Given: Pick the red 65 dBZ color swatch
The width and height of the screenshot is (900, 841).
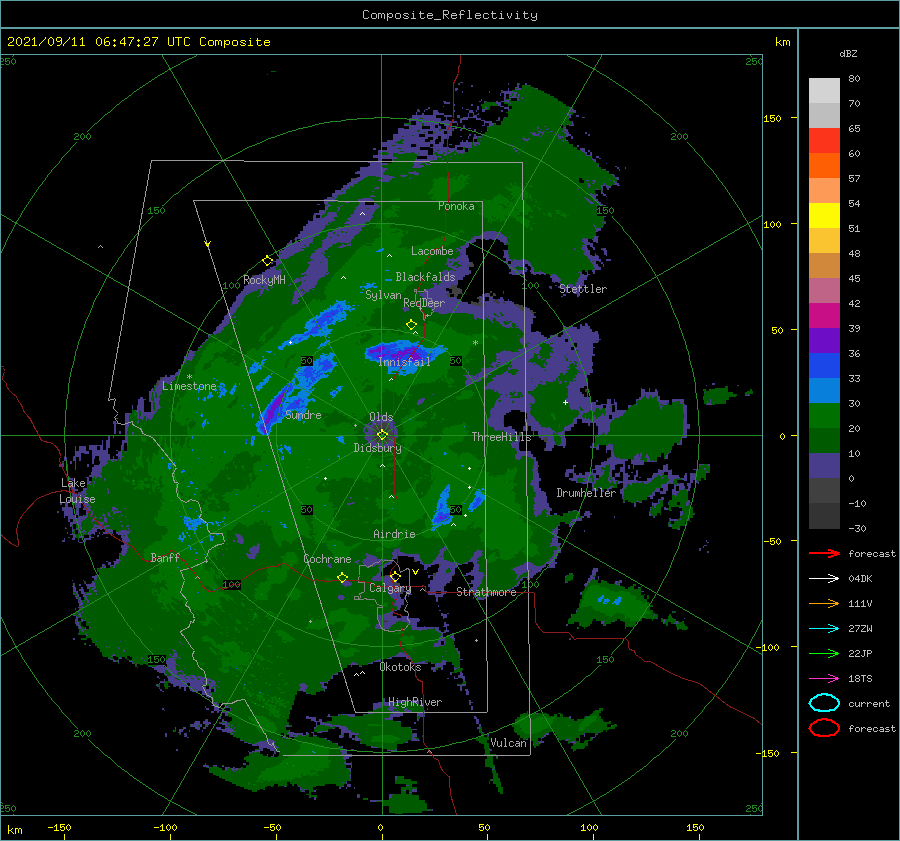Looking at the screenshot, I should 824,140.
